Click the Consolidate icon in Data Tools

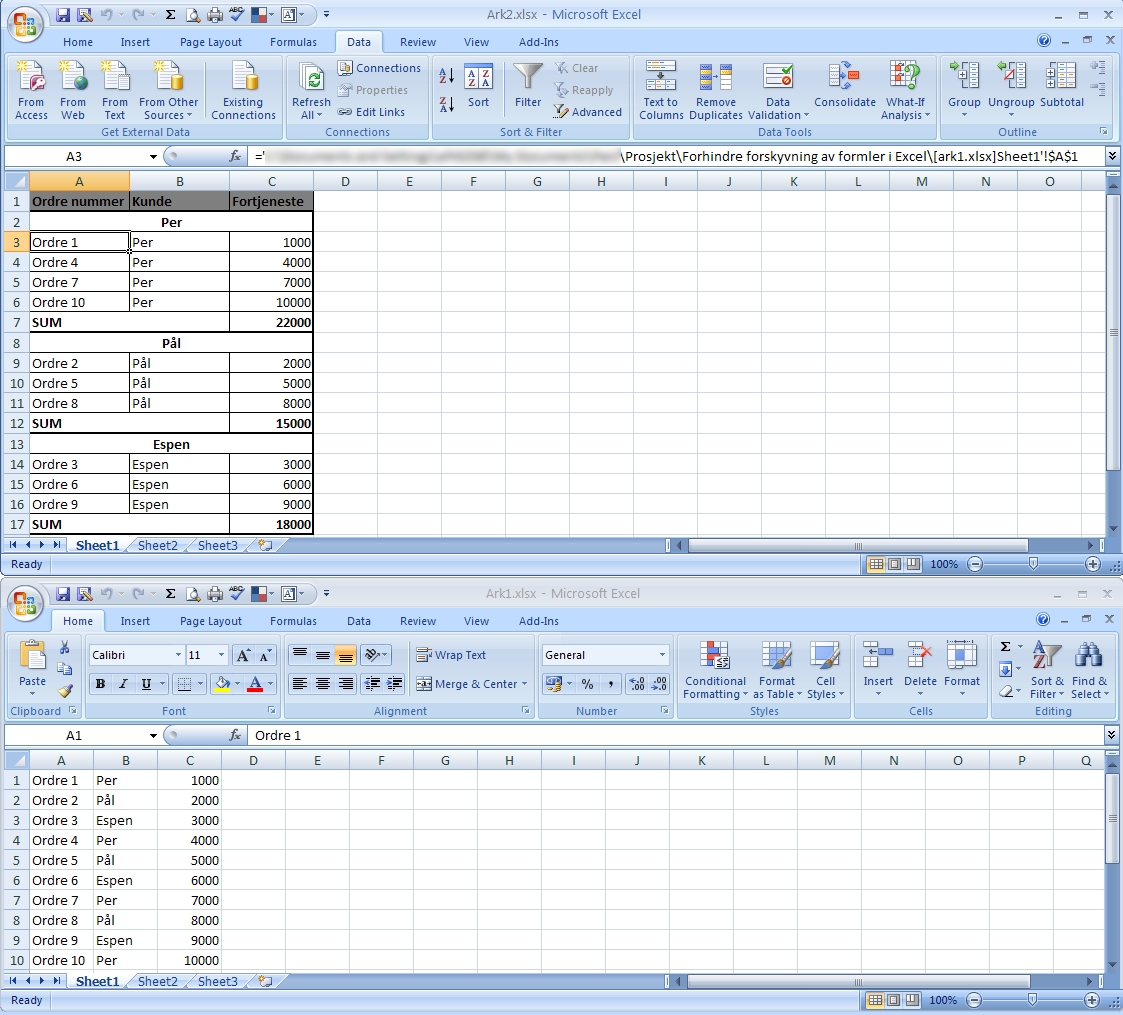tap(844, 78)
